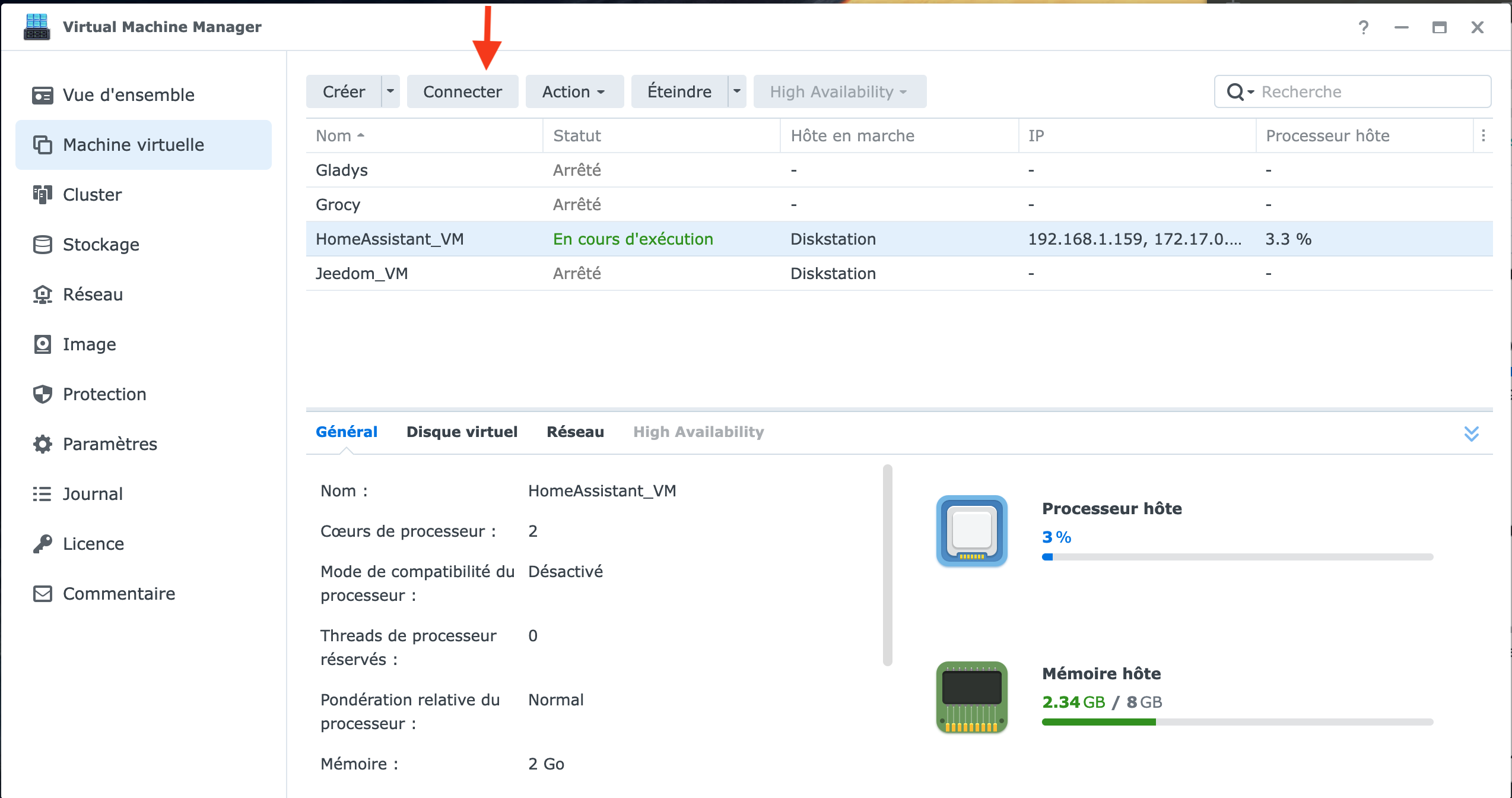The width and height of the screenshot is (1512, 798).
Task: Click the Mémoire hôte RAM icon
Action: coord(972,697)
